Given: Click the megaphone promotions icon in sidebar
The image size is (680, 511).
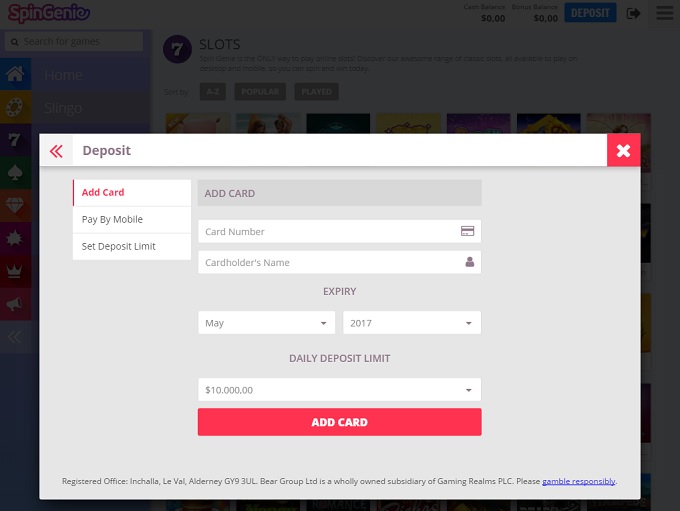Looking at the screenshot, I should [15, 302].
